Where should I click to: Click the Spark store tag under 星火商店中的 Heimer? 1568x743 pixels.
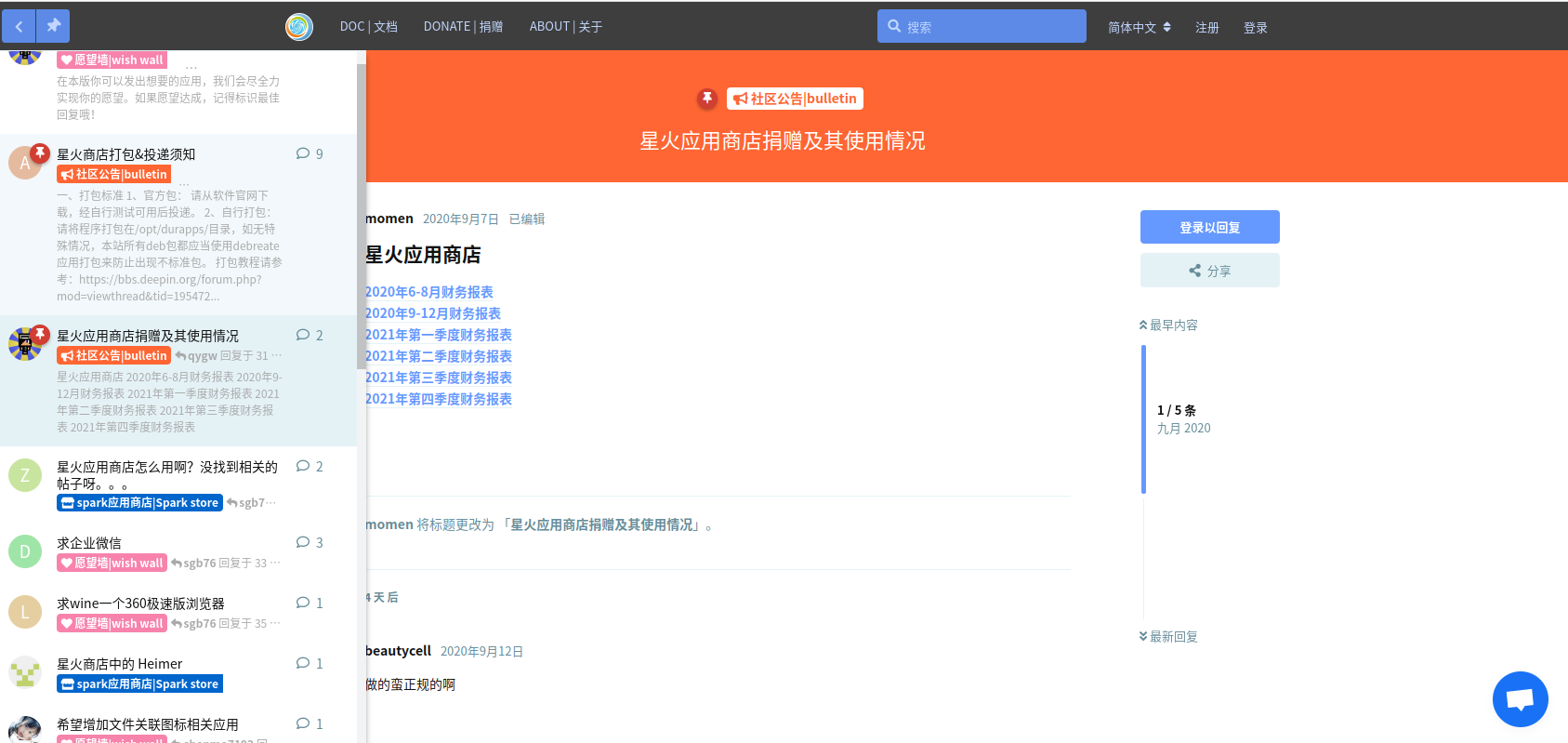pyautogui.click(x=140, y=684)
